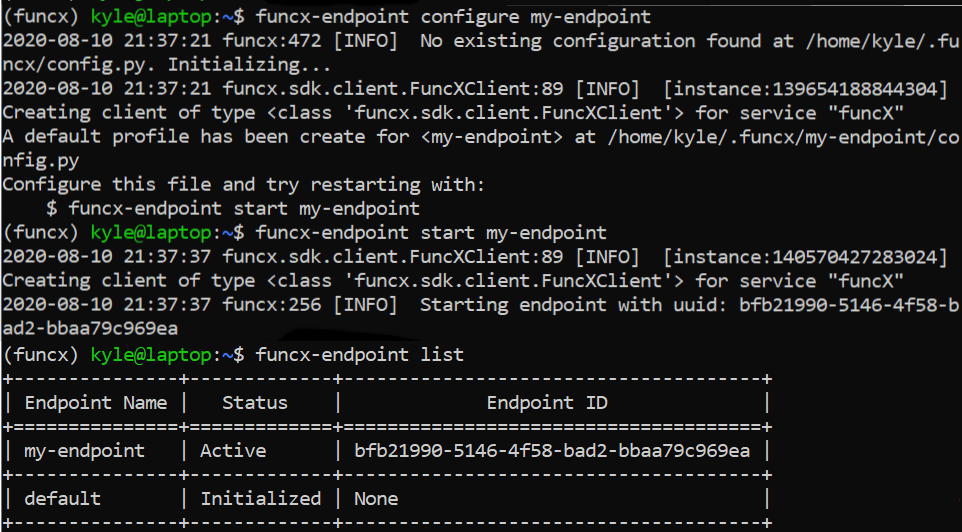Click the '[instance:140570427283024]' text

pyautogui.click(x=806, y=257)
